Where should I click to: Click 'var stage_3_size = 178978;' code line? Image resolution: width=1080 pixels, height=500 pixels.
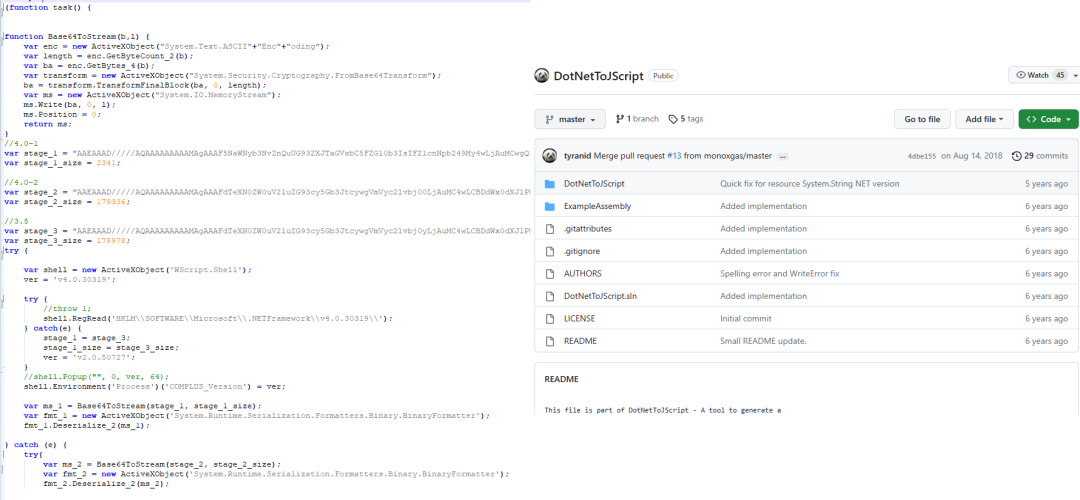pos(67,241)
